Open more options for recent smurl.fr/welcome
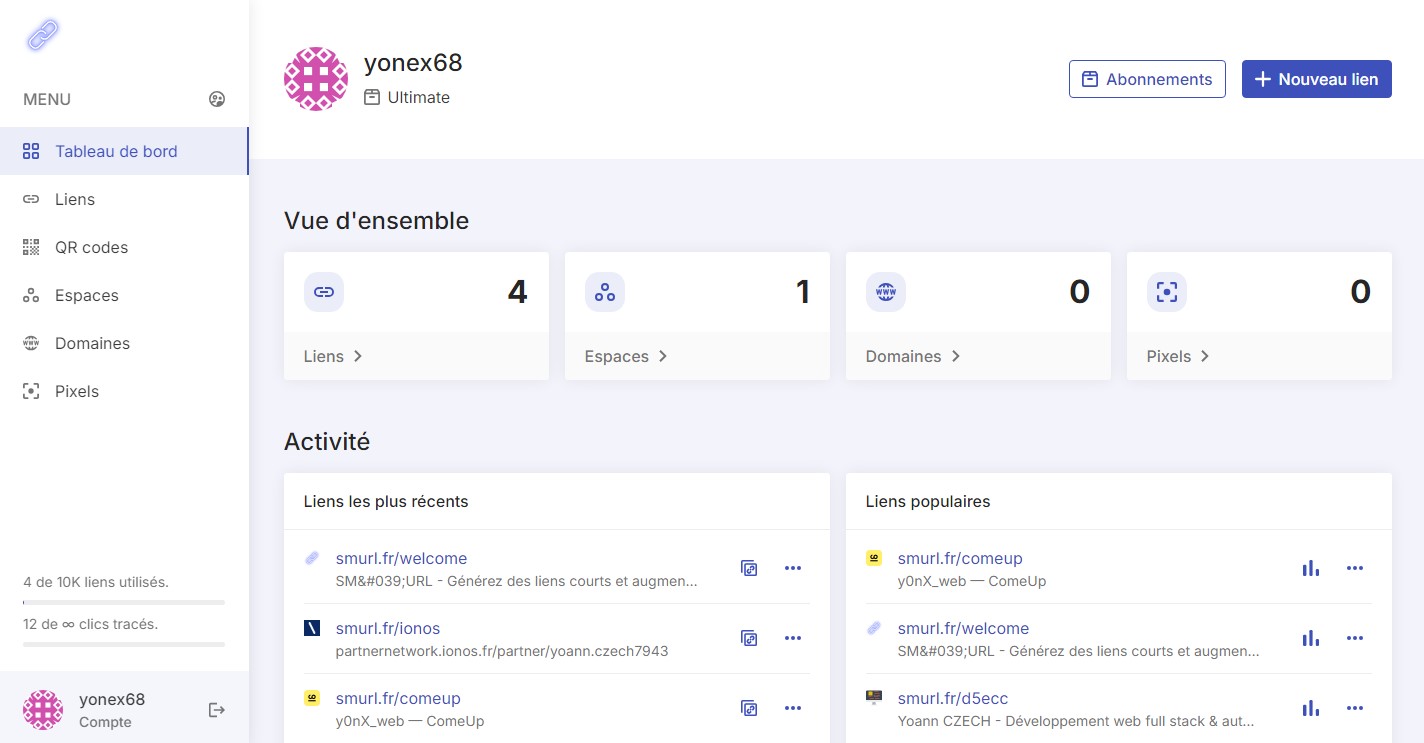This screenshot has height=743, width=1424. pos(793,568)
